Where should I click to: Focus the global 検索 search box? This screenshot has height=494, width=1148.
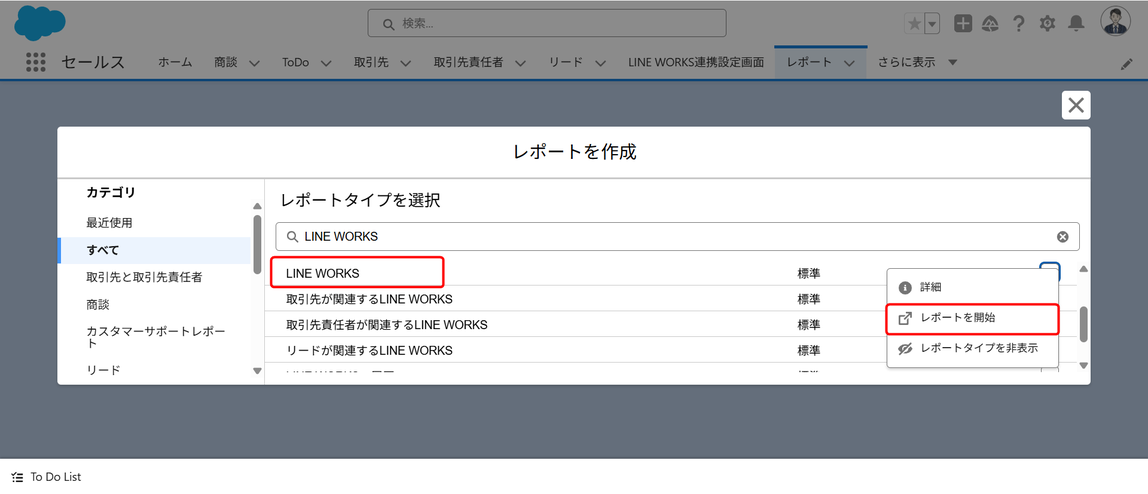coord(547,23)
